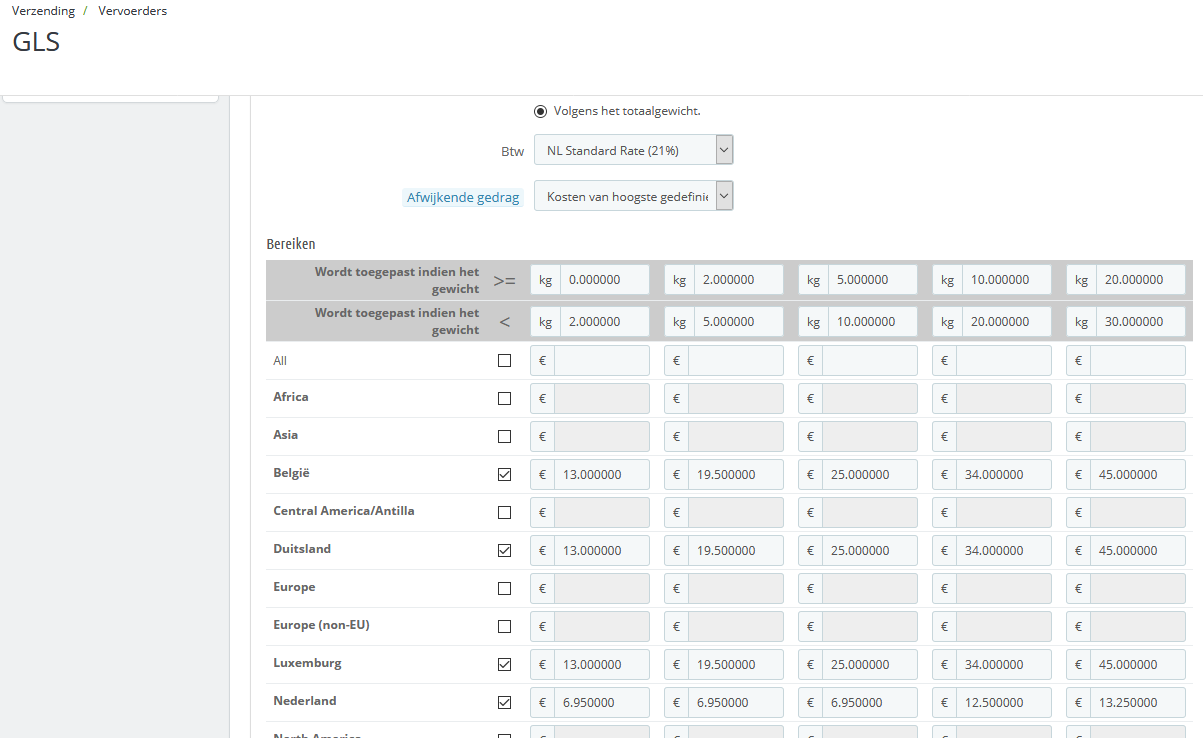The height and width of the screenshot is (738, 1203).
Task: Enable the Africa zone checkbox
Action: pyautogui.click(x=504, y=399)
